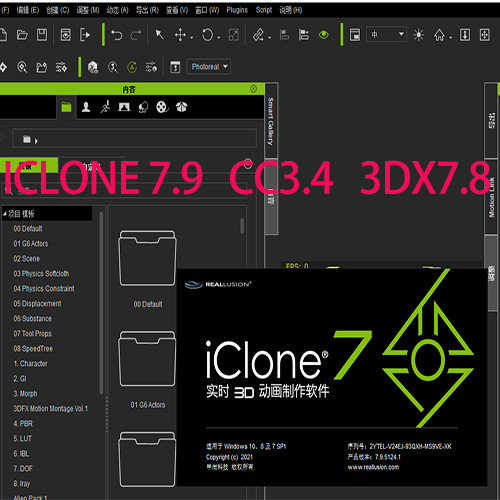
Task: Click the content folder path field
Action: (134, 138)
